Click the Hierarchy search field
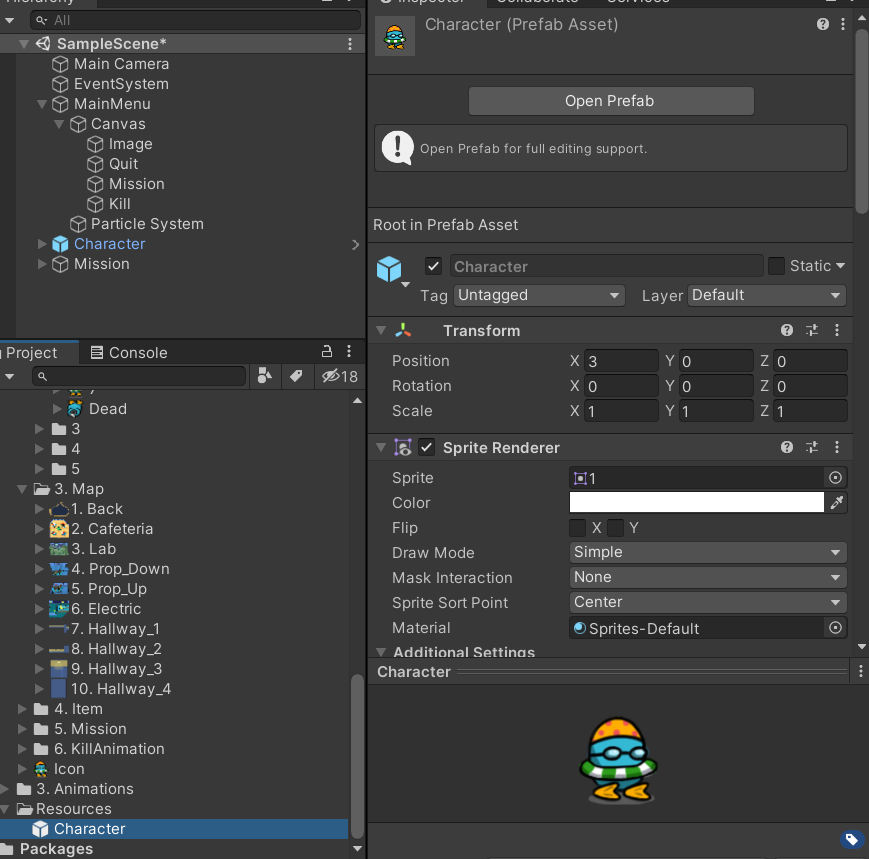 (x=195, y=20)
